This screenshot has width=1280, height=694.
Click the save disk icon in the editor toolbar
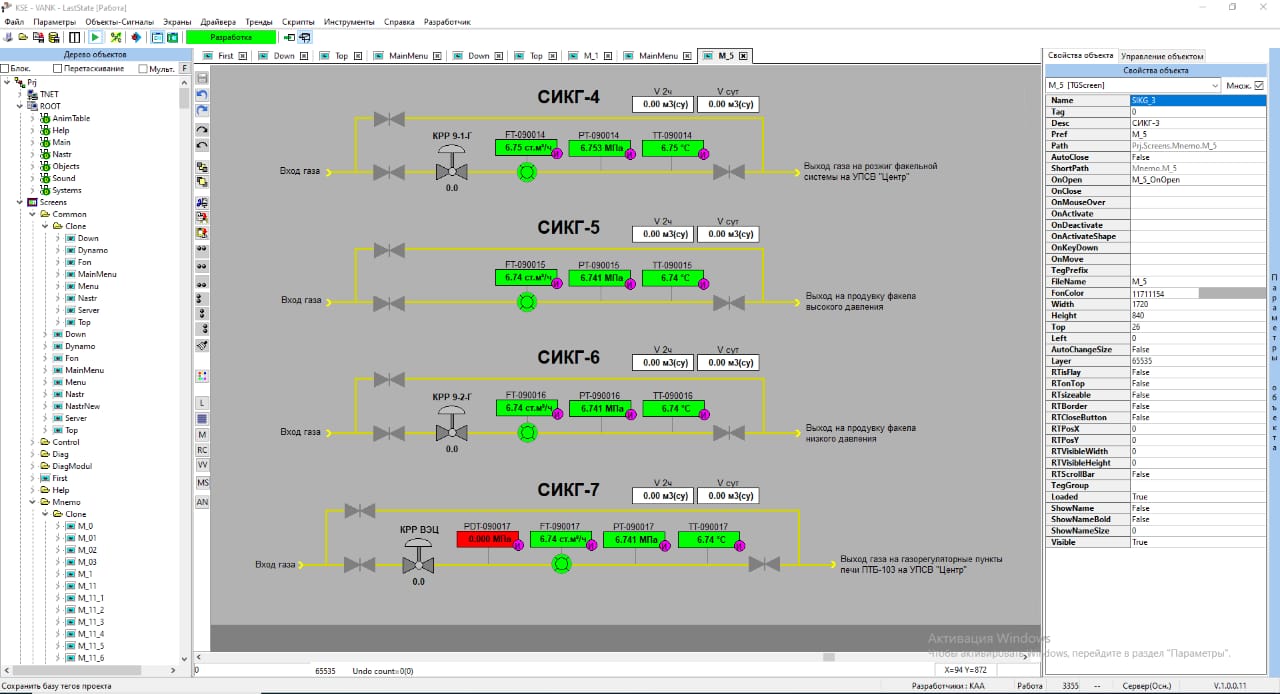202,77
